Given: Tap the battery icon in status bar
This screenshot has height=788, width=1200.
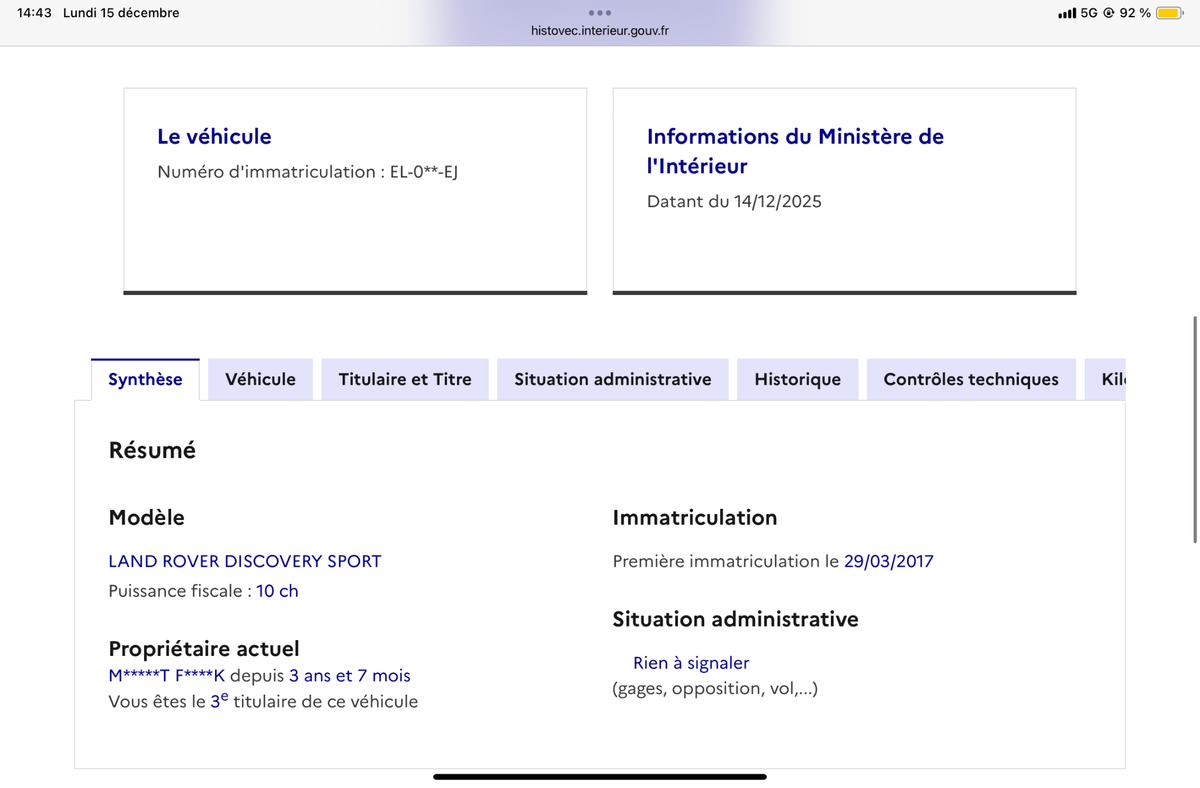Looking at the screenshot, I should (x=1170, y=13).
